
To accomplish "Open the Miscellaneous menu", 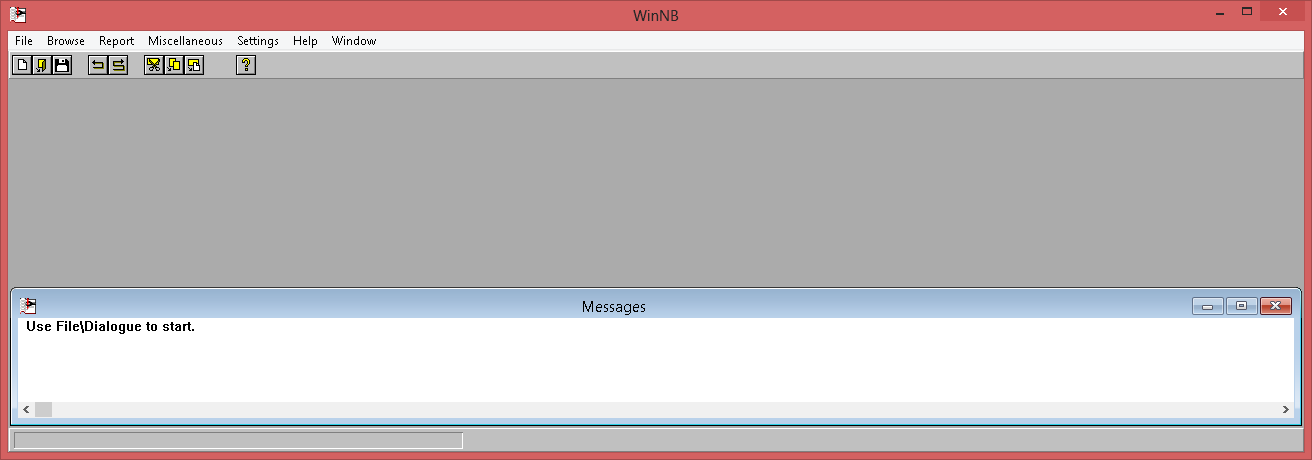I will [185, 41].
